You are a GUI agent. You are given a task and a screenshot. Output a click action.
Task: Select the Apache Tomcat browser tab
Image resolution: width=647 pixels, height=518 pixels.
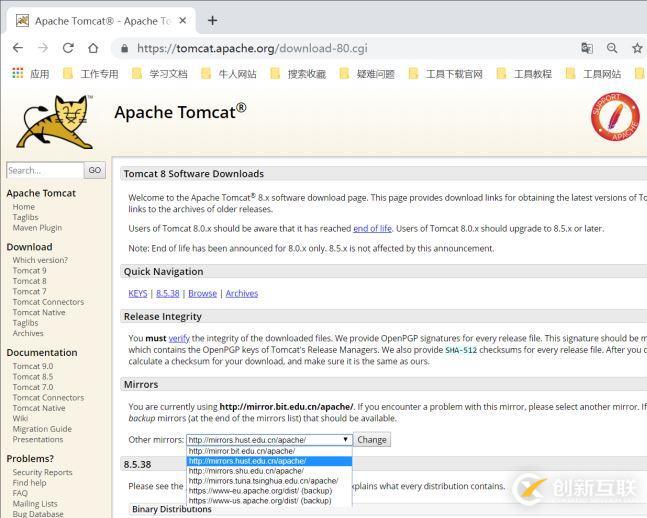pyautogui.click(x=102, y=21)
